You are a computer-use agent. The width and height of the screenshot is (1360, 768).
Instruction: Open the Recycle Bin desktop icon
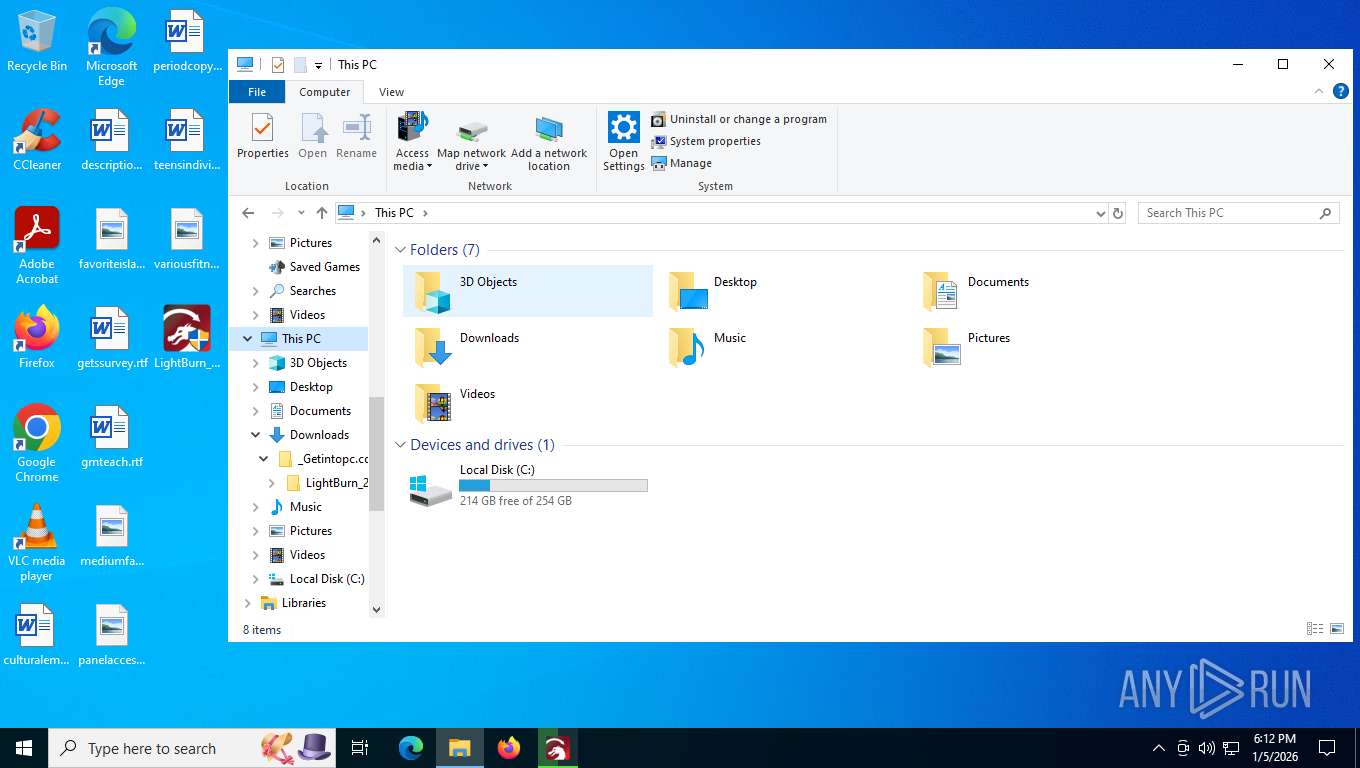37,42
